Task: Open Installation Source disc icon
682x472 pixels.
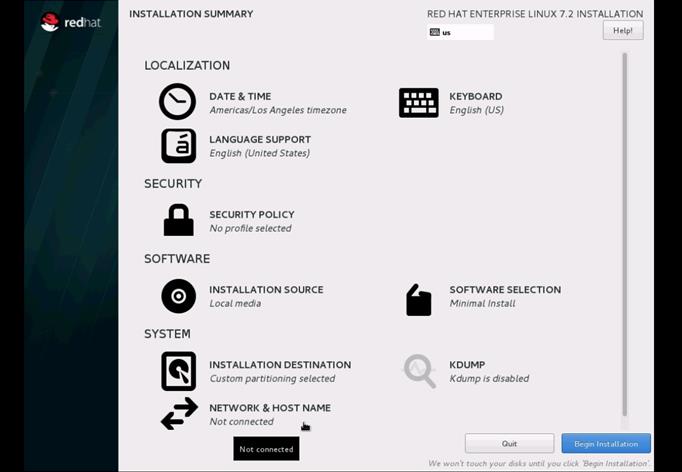Action: (x=178, y=296)
